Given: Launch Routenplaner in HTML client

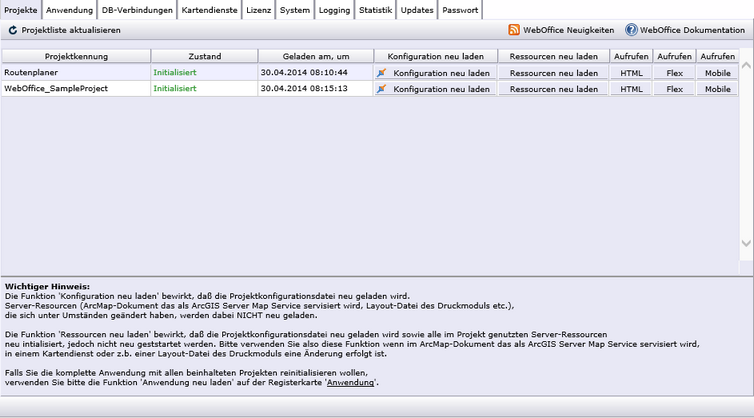Looking at the screenshot, I should tap(631, 73).
